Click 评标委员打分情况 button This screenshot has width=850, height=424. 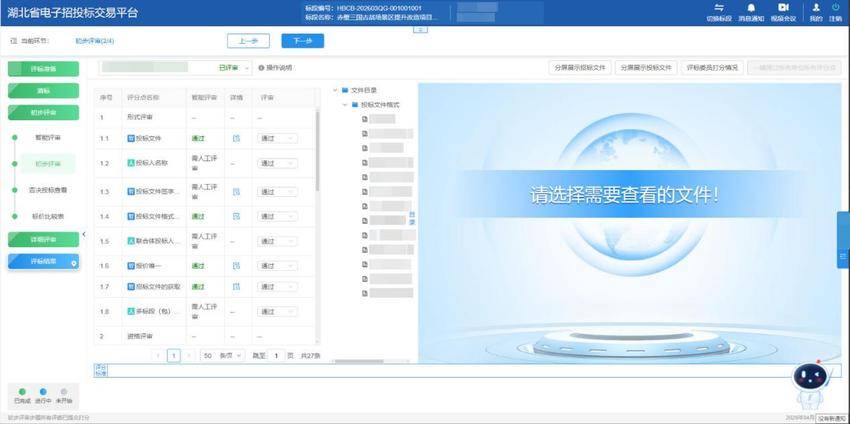point(712,68)
